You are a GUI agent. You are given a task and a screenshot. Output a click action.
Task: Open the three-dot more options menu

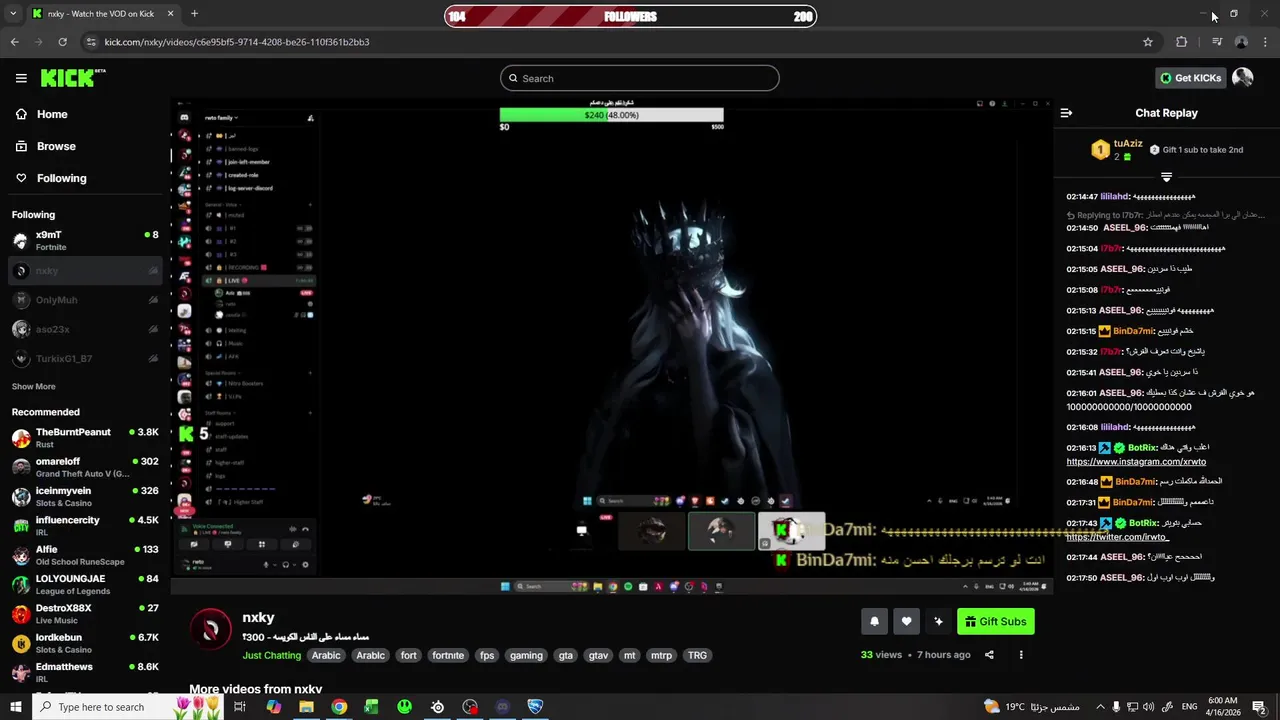1021,655
